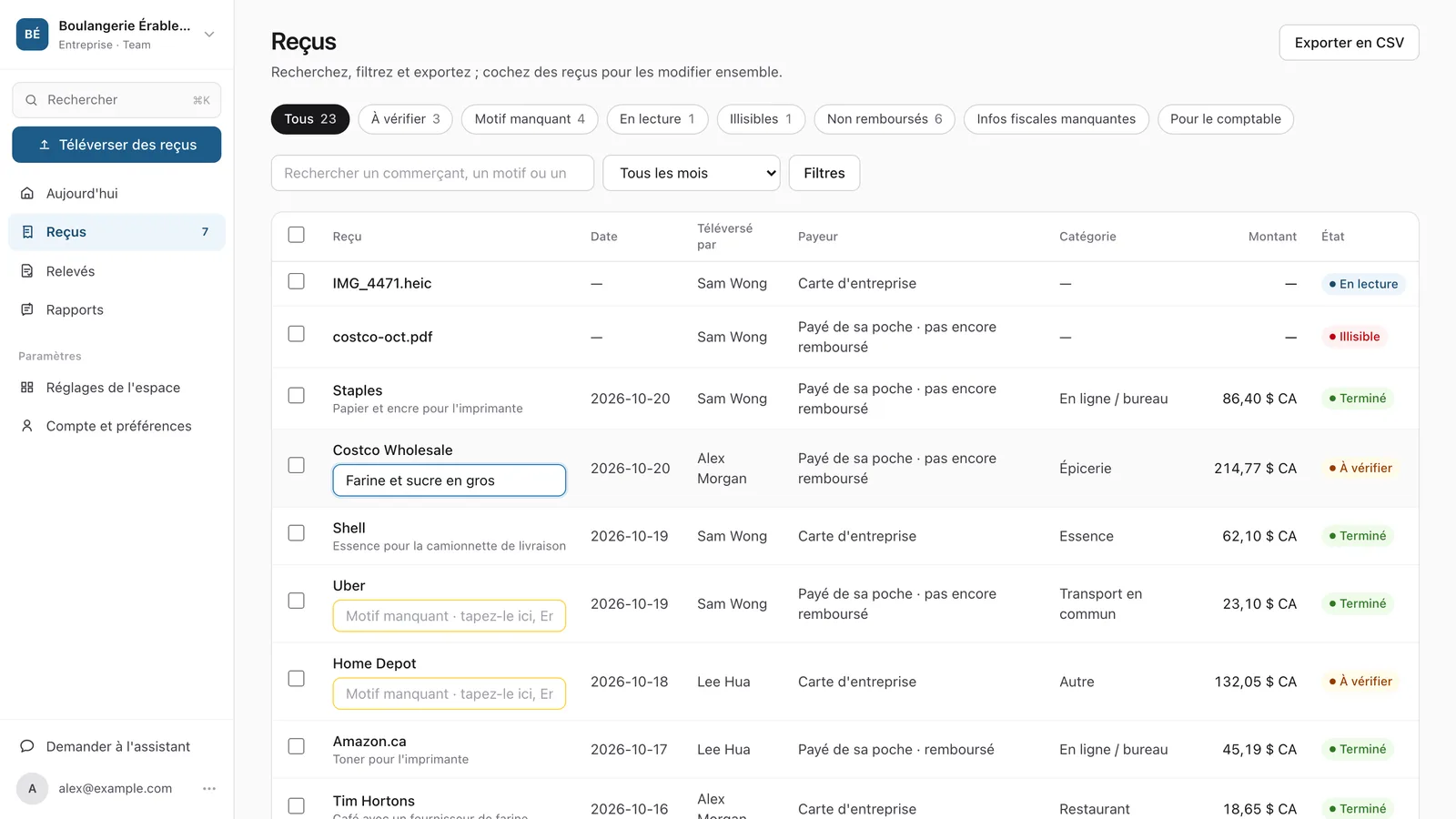The width and height of the screenshot is (1456, 819).
Task: Check the costco-oct.pdf row checkbox
Action: [297, 334]
